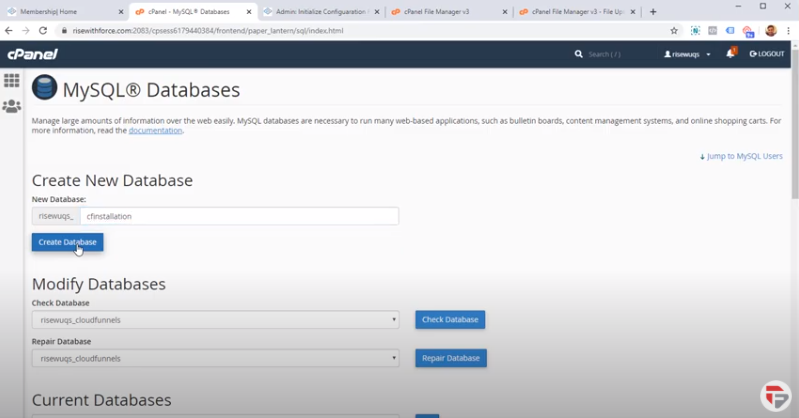Screen dimensions: 799x418
Task: Switch to Membershipj Home tab
Action: click(x=65, y=12)
